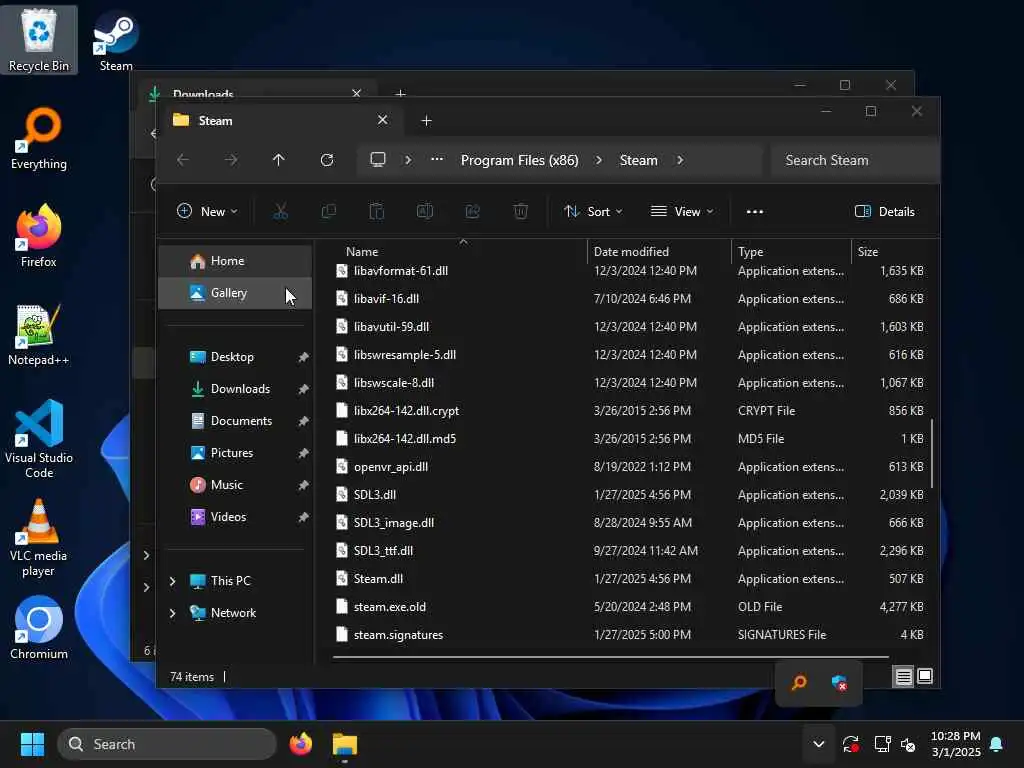Open Steam desktop shortcut
1024x768 pixels.
coord(116,40)
